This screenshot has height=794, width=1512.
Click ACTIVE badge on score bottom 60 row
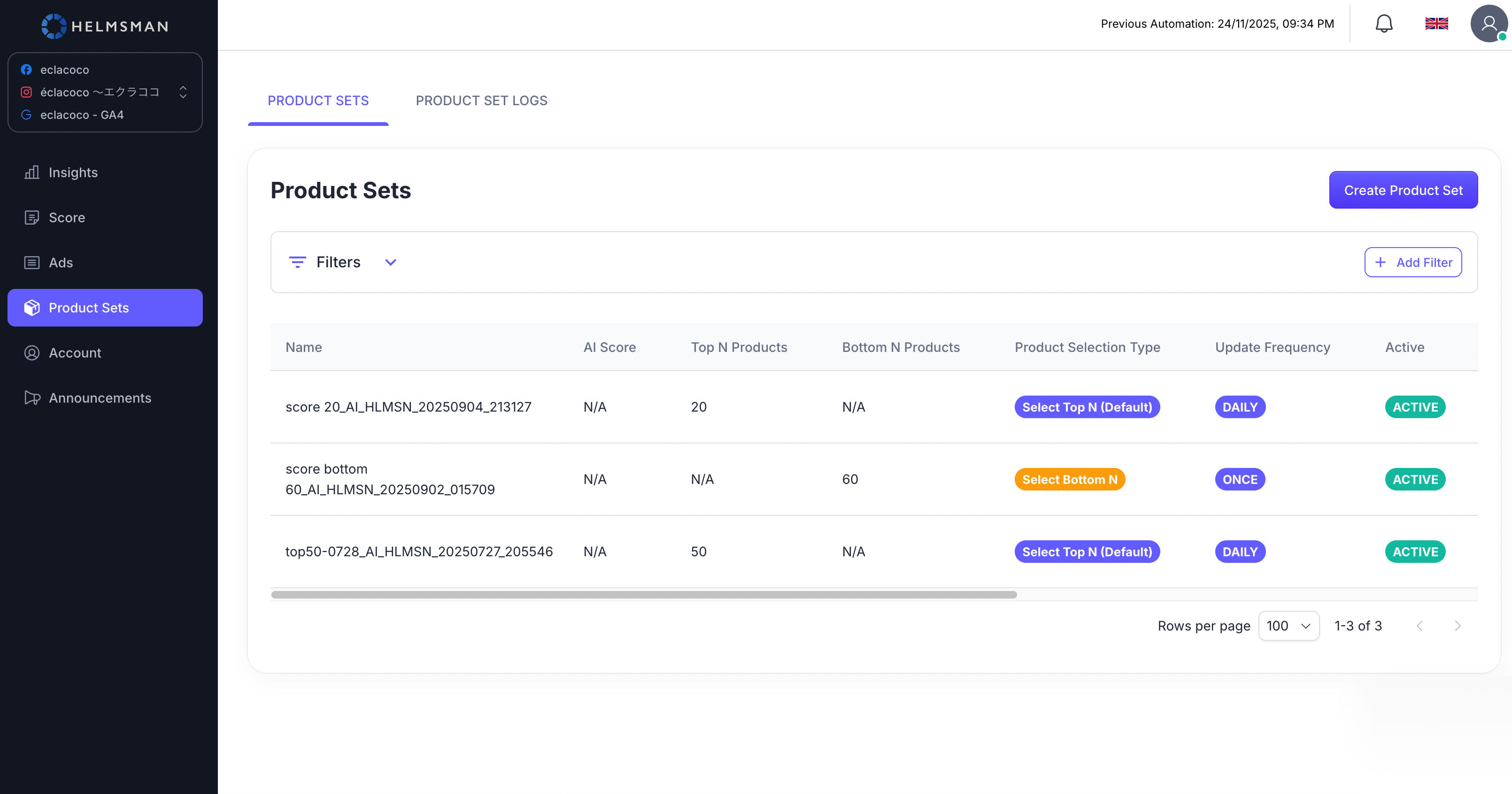pos(1414,479)
